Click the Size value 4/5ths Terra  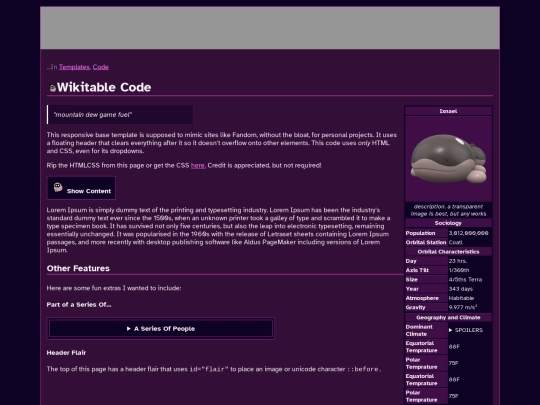click(x=465, y=280)
